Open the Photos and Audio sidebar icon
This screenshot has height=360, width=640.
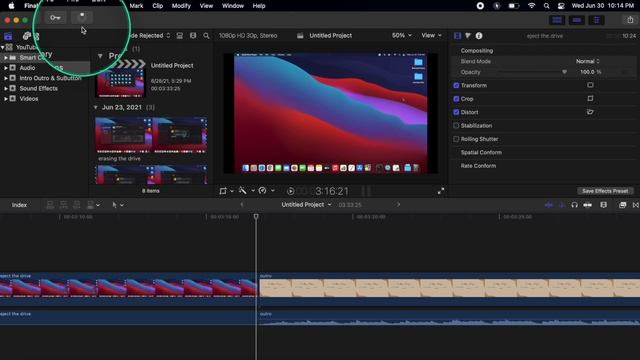tap(27, 36)
